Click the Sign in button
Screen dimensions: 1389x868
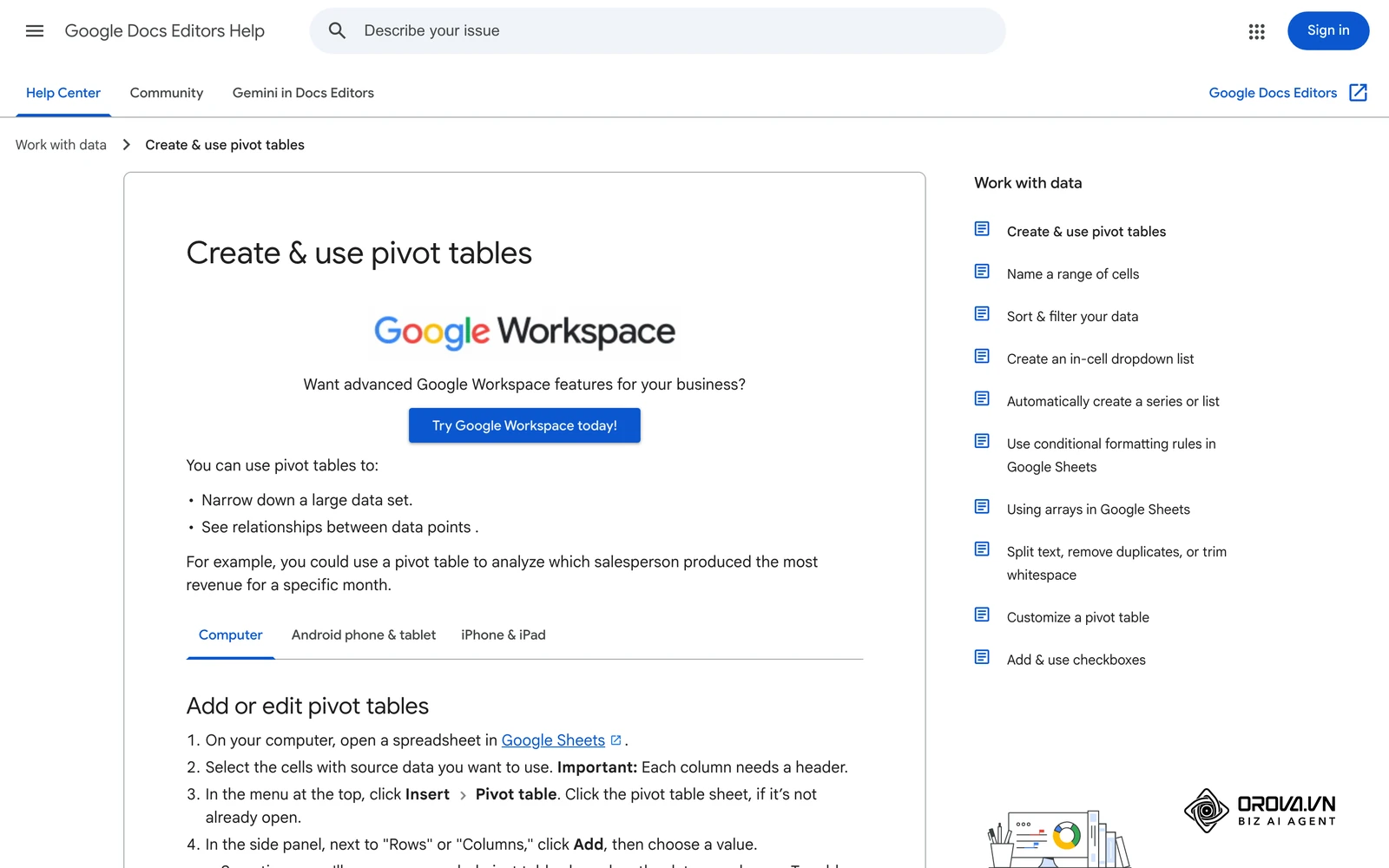click(x=1328, y=31)
